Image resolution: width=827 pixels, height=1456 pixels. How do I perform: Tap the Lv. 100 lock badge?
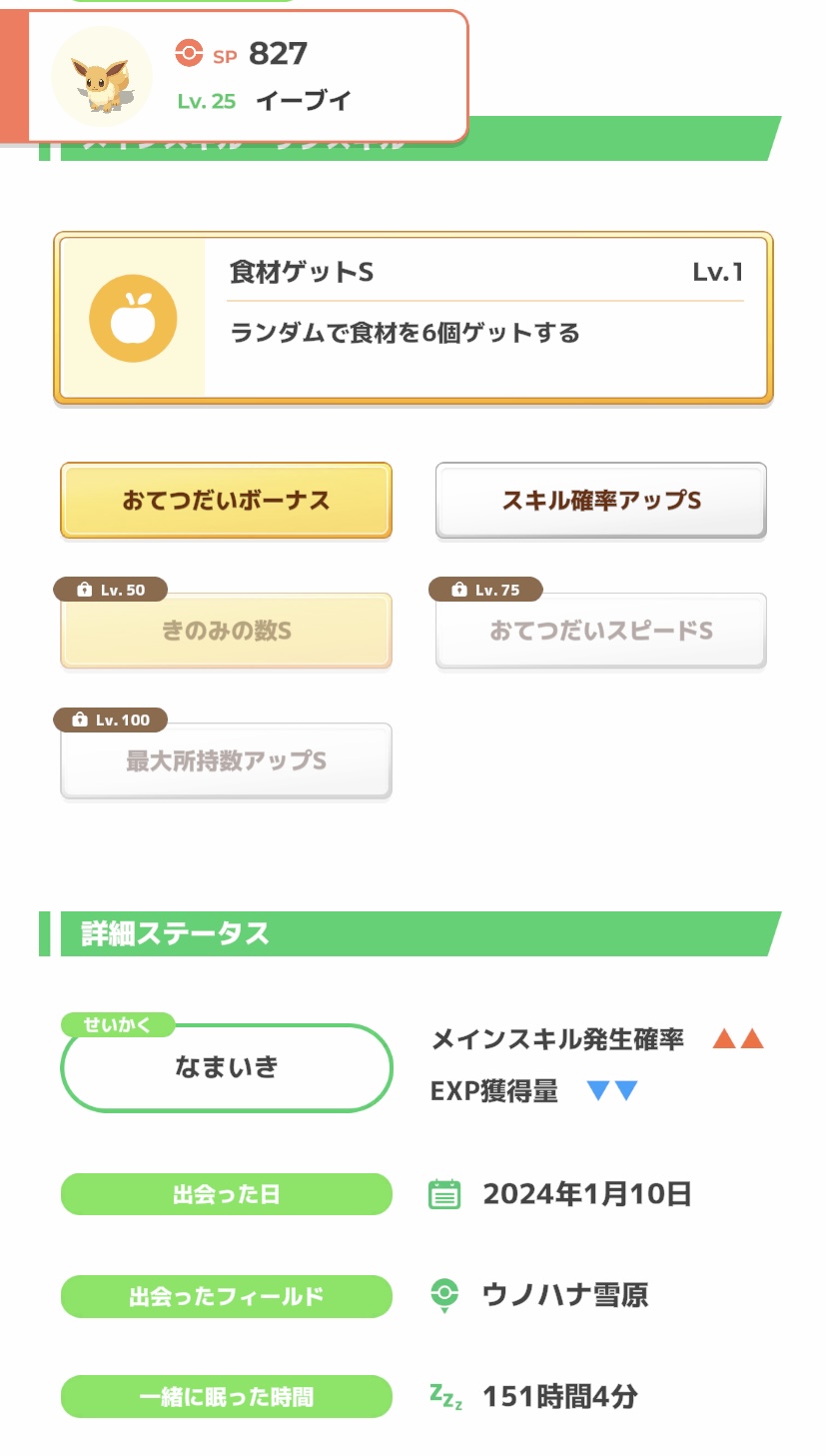pyautogui.click(x=111, y=720)
